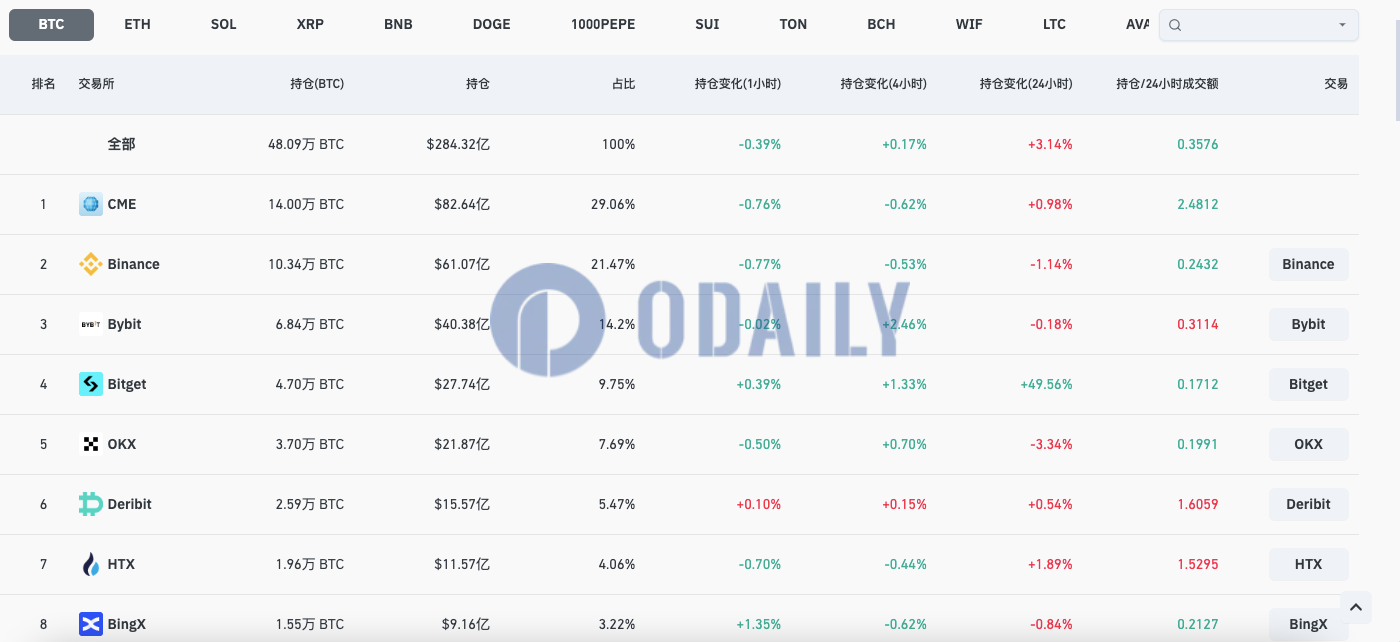This screenshot has height=642, width=1400.
Task: Sort by 持仓变化(4小时) column header
Action: pos(884,84)
